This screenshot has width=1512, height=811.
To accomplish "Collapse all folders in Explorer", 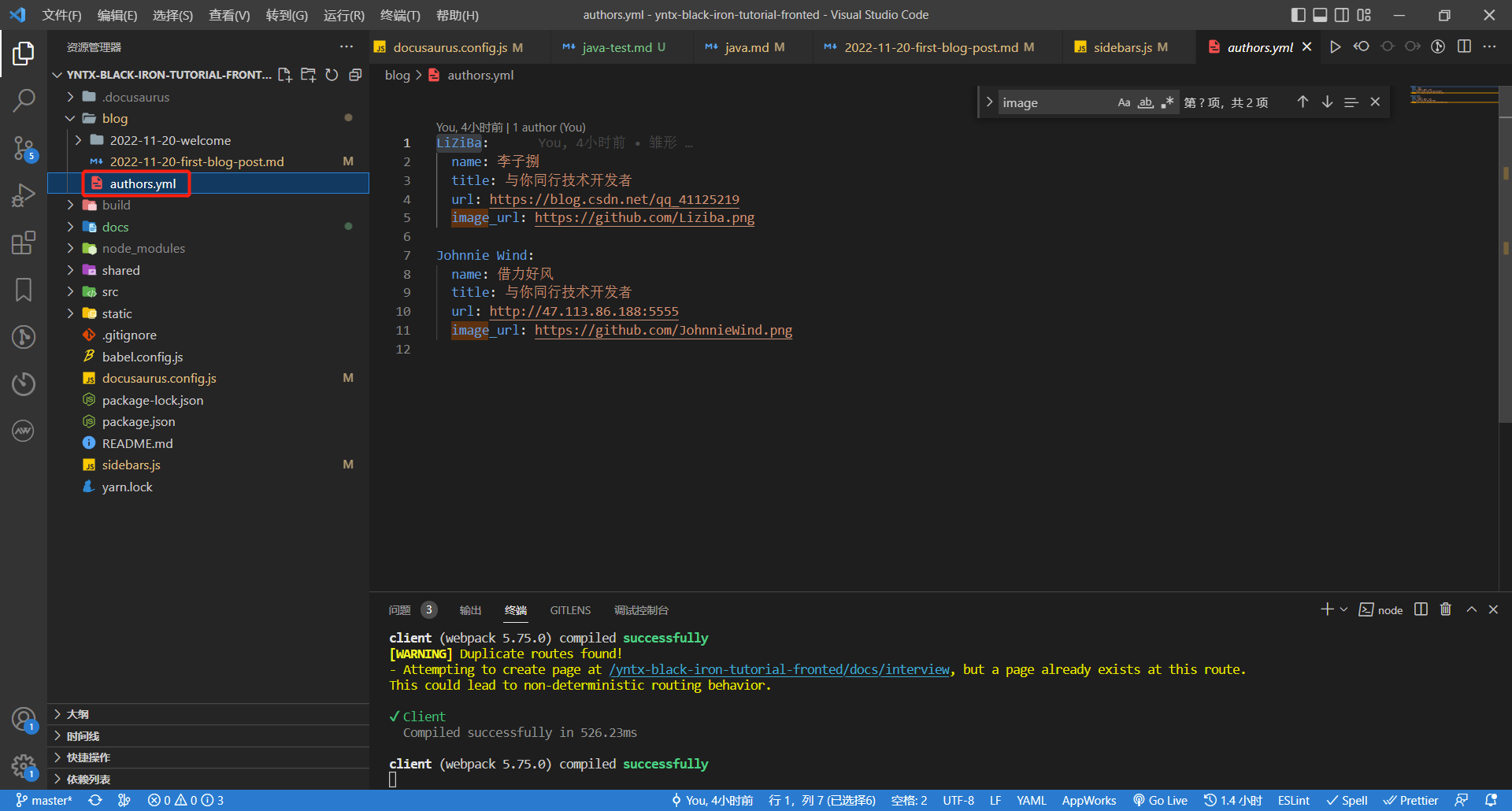I will 355,75.
